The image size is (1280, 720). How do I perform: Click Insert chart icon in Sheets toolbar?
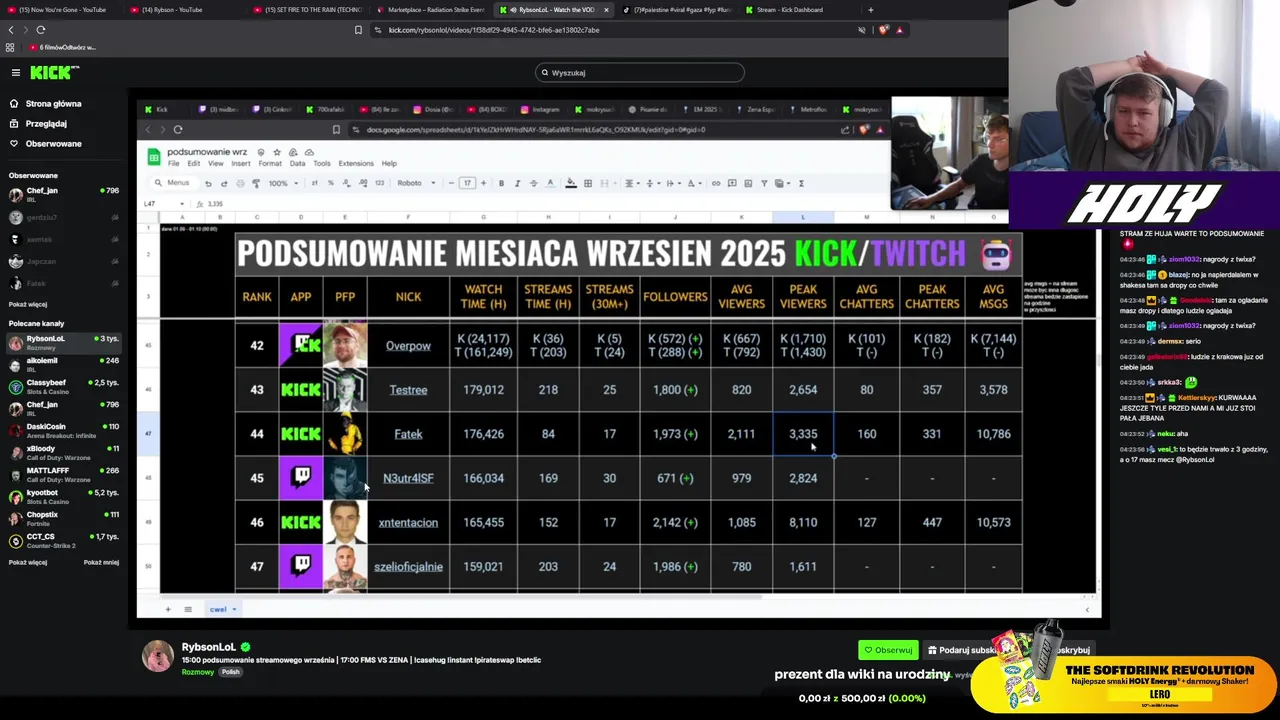748,183
